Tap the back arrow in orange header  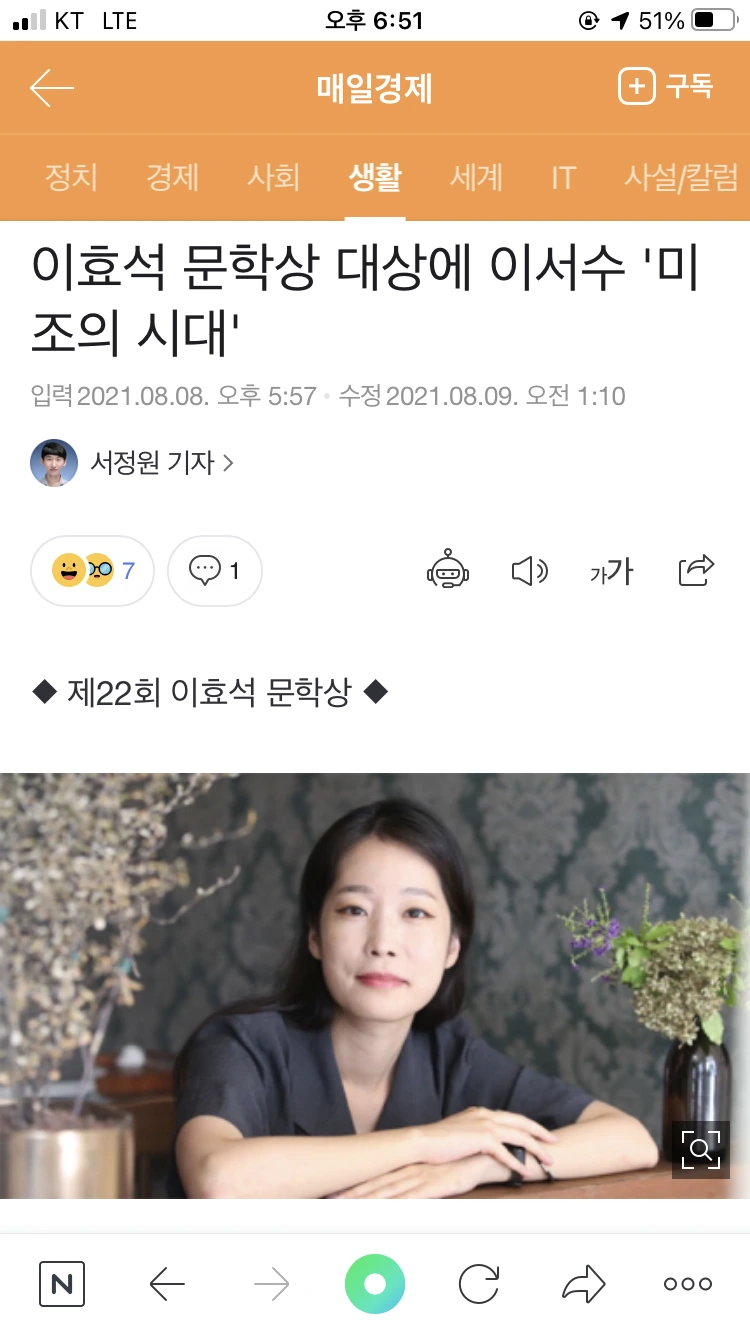(x=52, y=88)
